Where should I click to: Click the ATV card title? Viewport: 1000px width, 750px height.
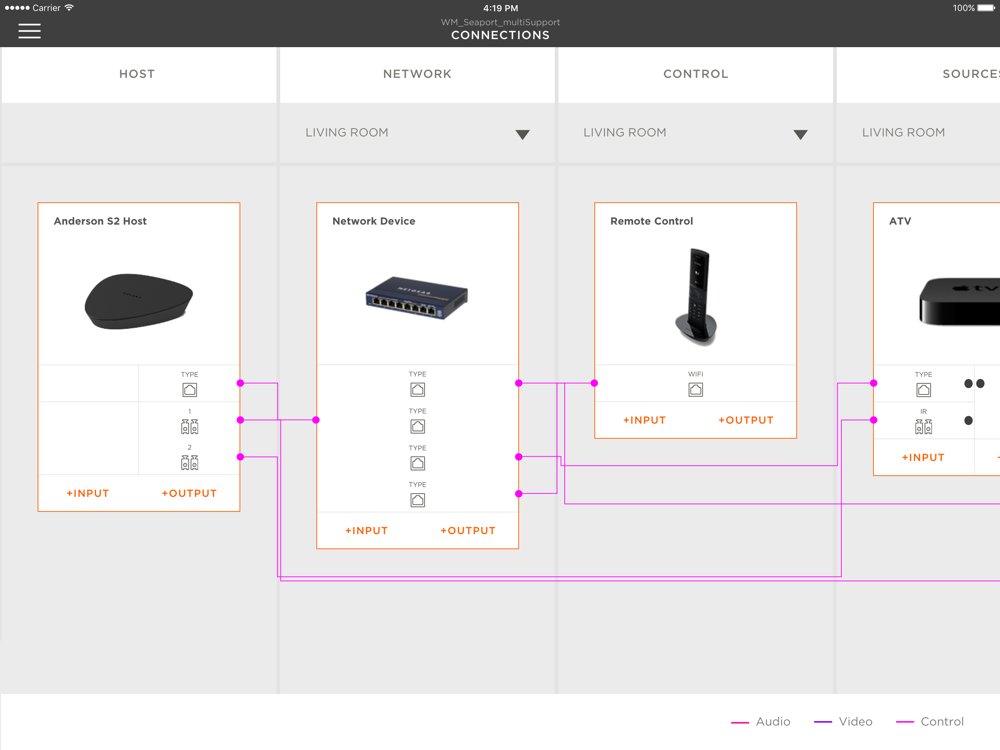coord(900,221)
